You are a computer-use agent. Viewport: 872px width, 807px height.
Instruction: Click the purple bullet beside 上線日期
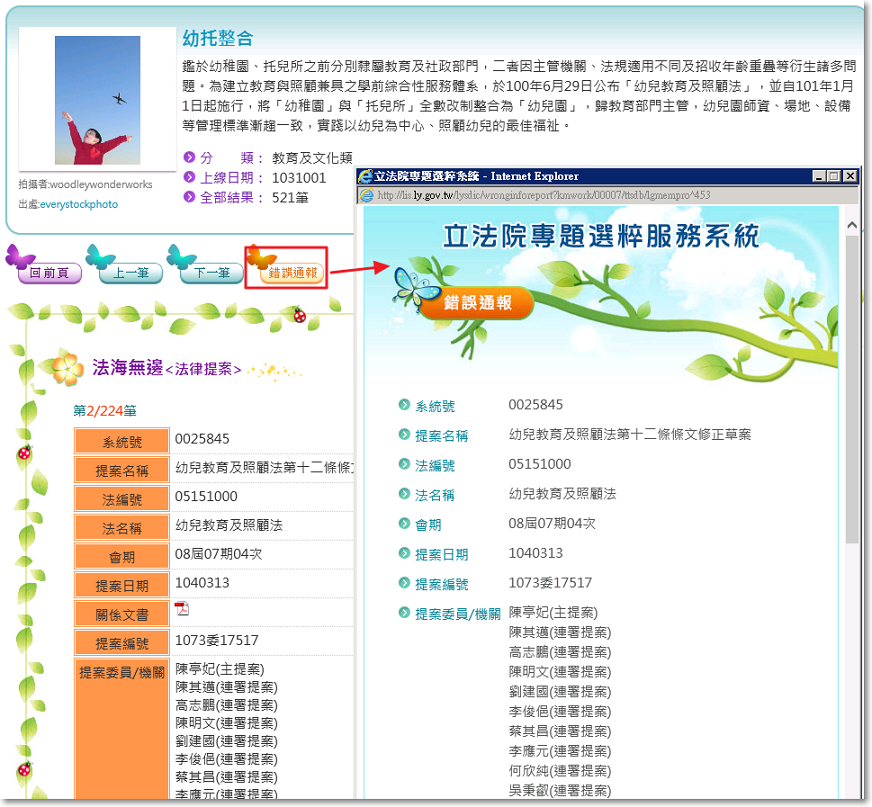190,178
